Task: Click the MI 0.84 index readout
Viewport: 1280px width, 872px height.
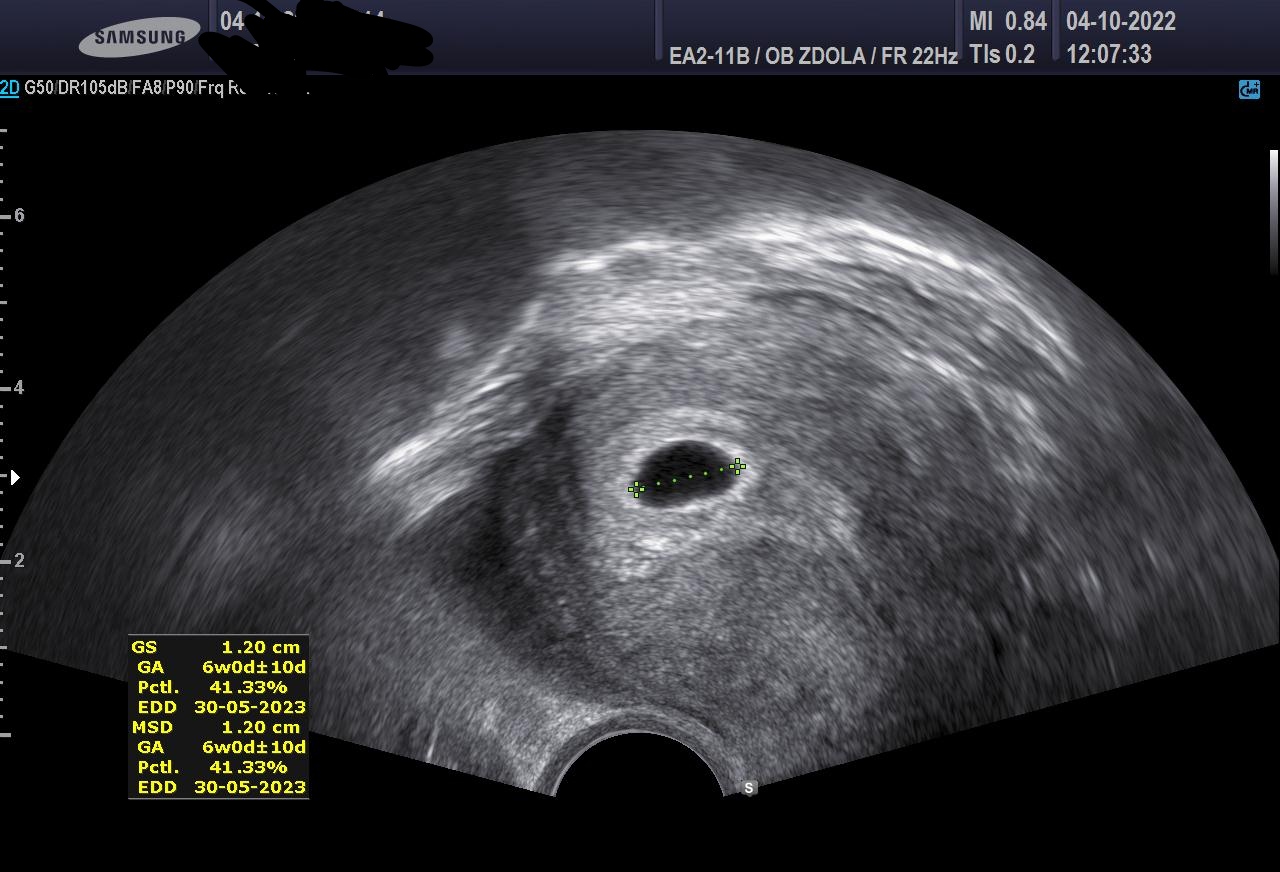Action: (x=1007, y=21)
